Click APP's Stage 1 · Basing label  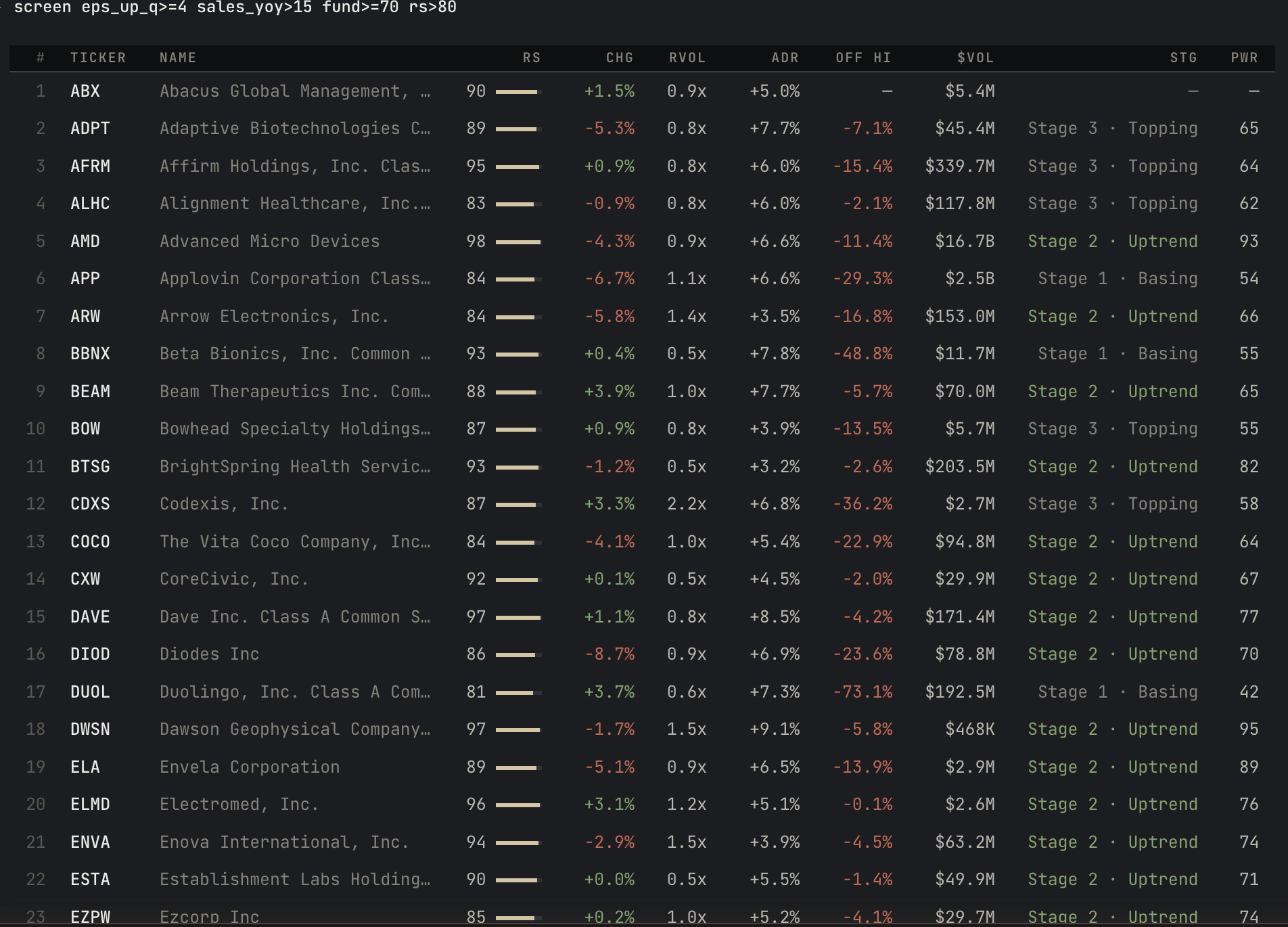1118,279
